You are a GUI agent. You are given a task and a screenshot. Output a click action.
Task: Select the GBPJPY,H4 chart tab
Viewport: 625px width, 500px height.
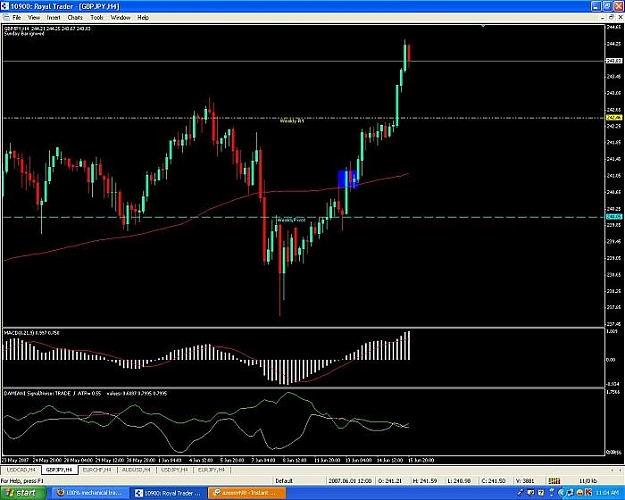pos(59,470)
